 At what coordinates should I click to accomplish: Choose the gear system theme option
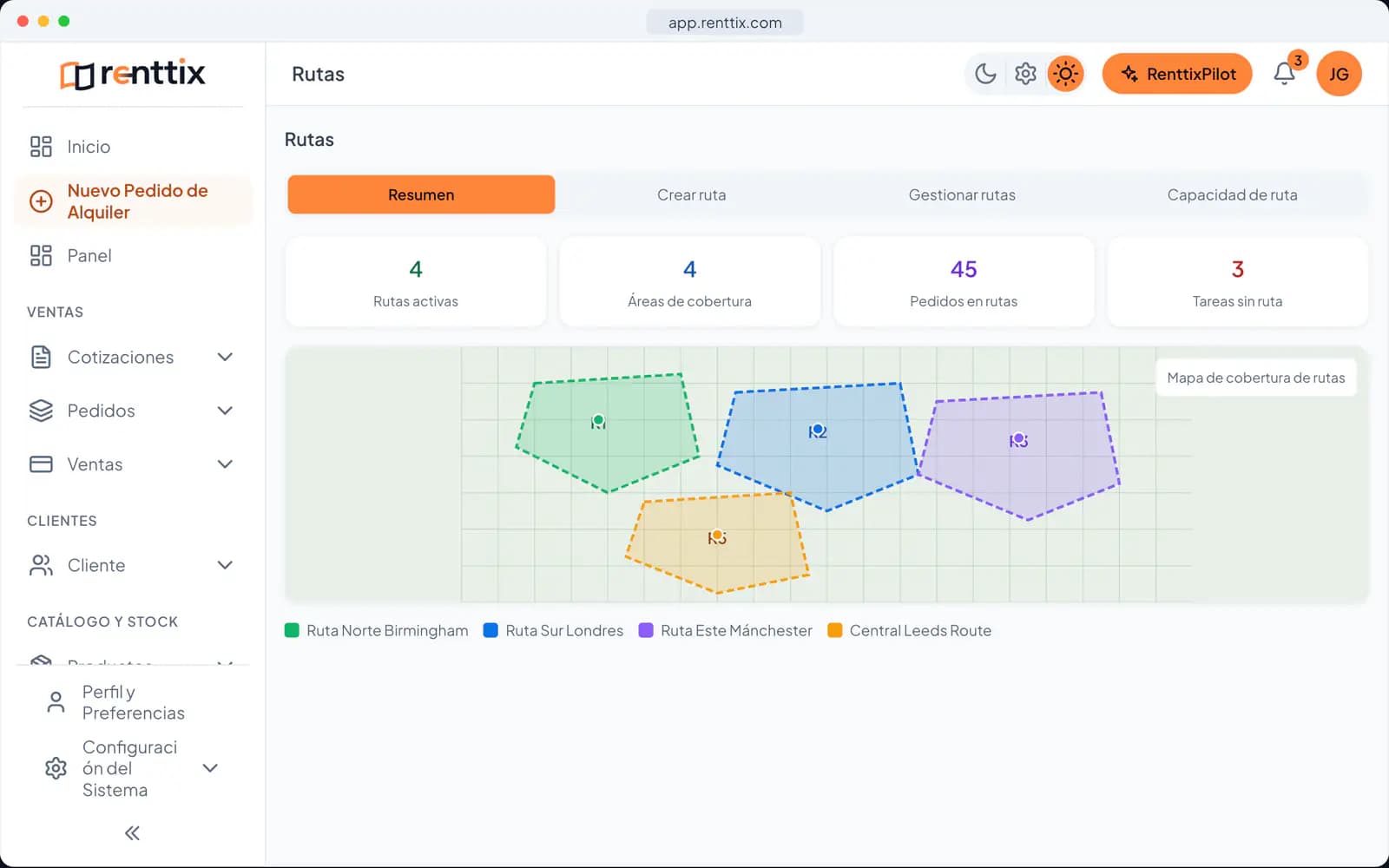pos(1025,74)
